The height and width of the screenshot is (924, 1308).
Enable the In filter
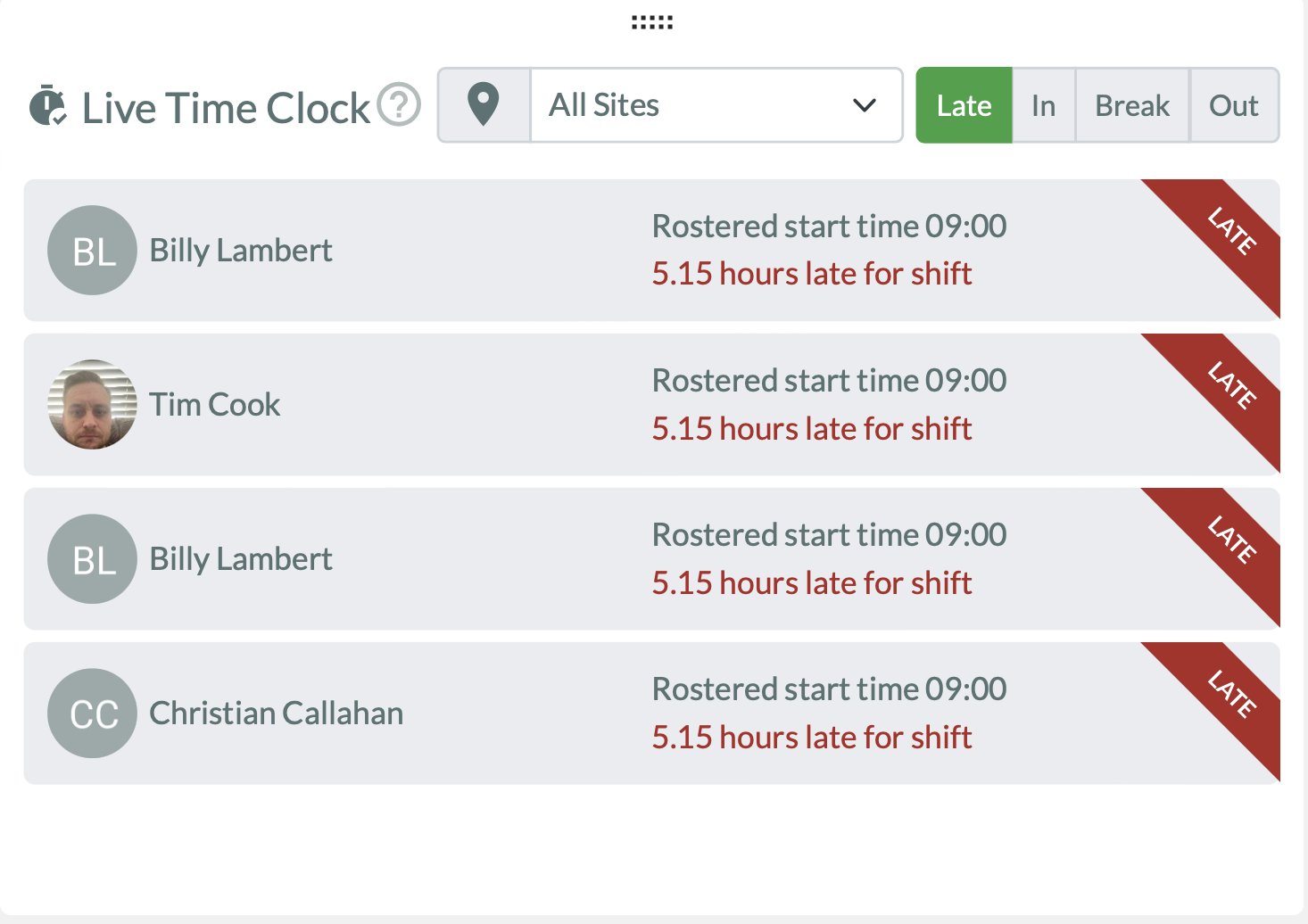[x=1043, y=105]
